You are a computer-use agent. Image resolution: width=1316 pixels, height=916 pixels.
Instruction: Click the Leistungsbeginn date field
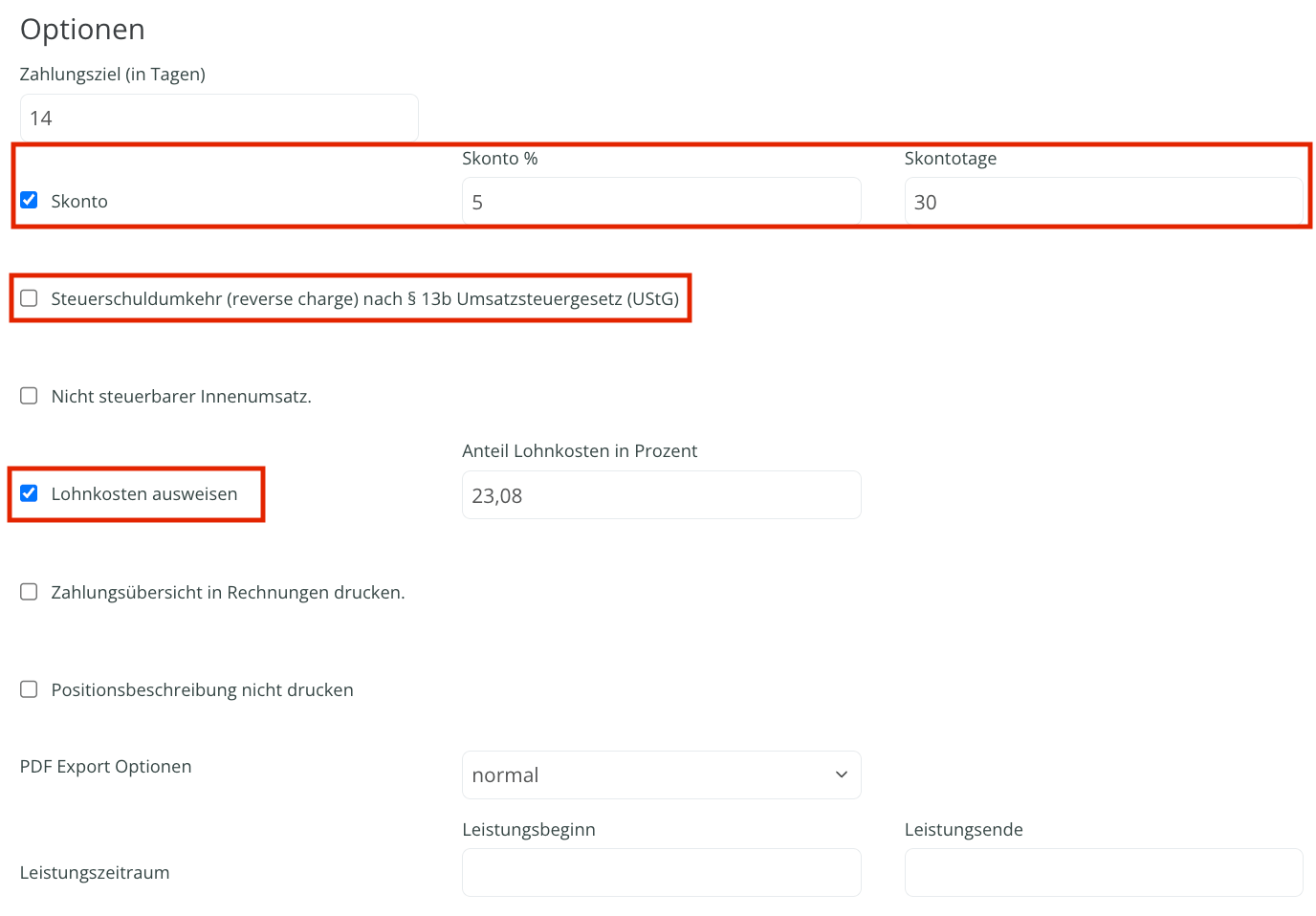click(661, 872)
